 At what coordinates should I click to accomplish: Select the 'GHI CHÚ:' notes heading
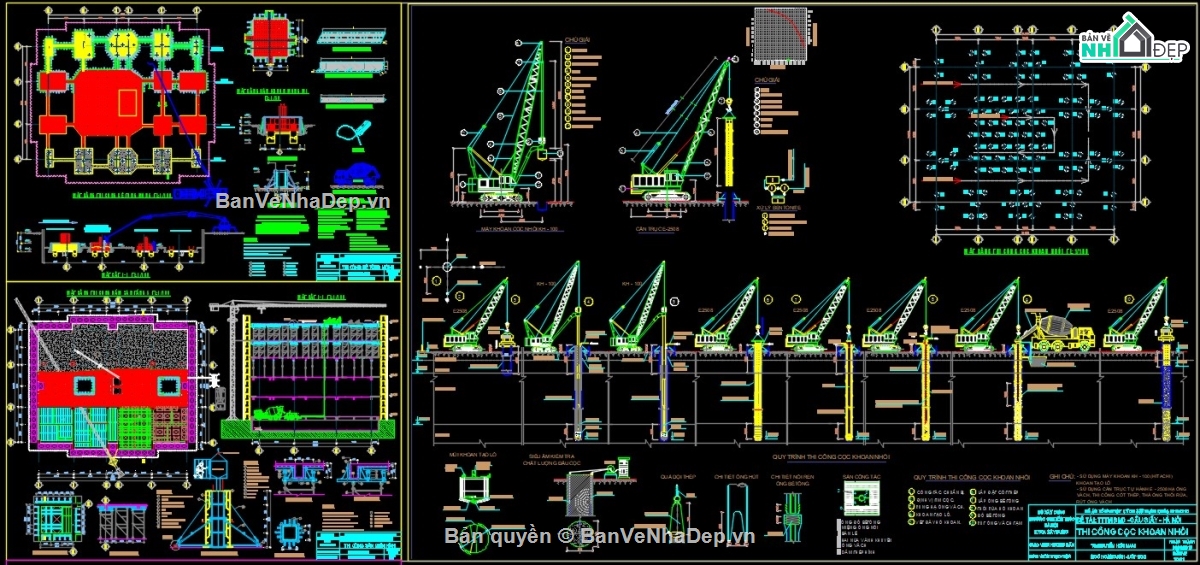1063,477
